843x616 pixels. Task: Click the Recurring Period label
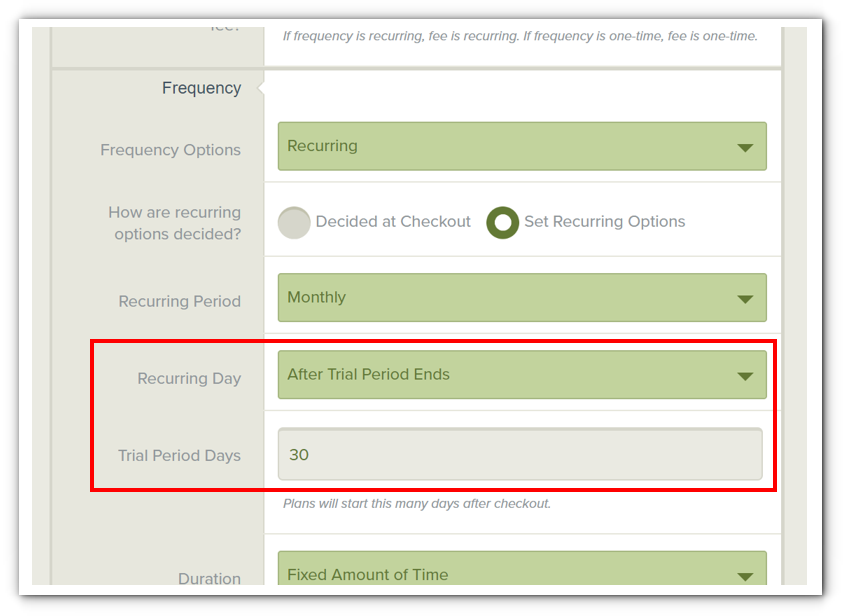[x=180, y=301]
